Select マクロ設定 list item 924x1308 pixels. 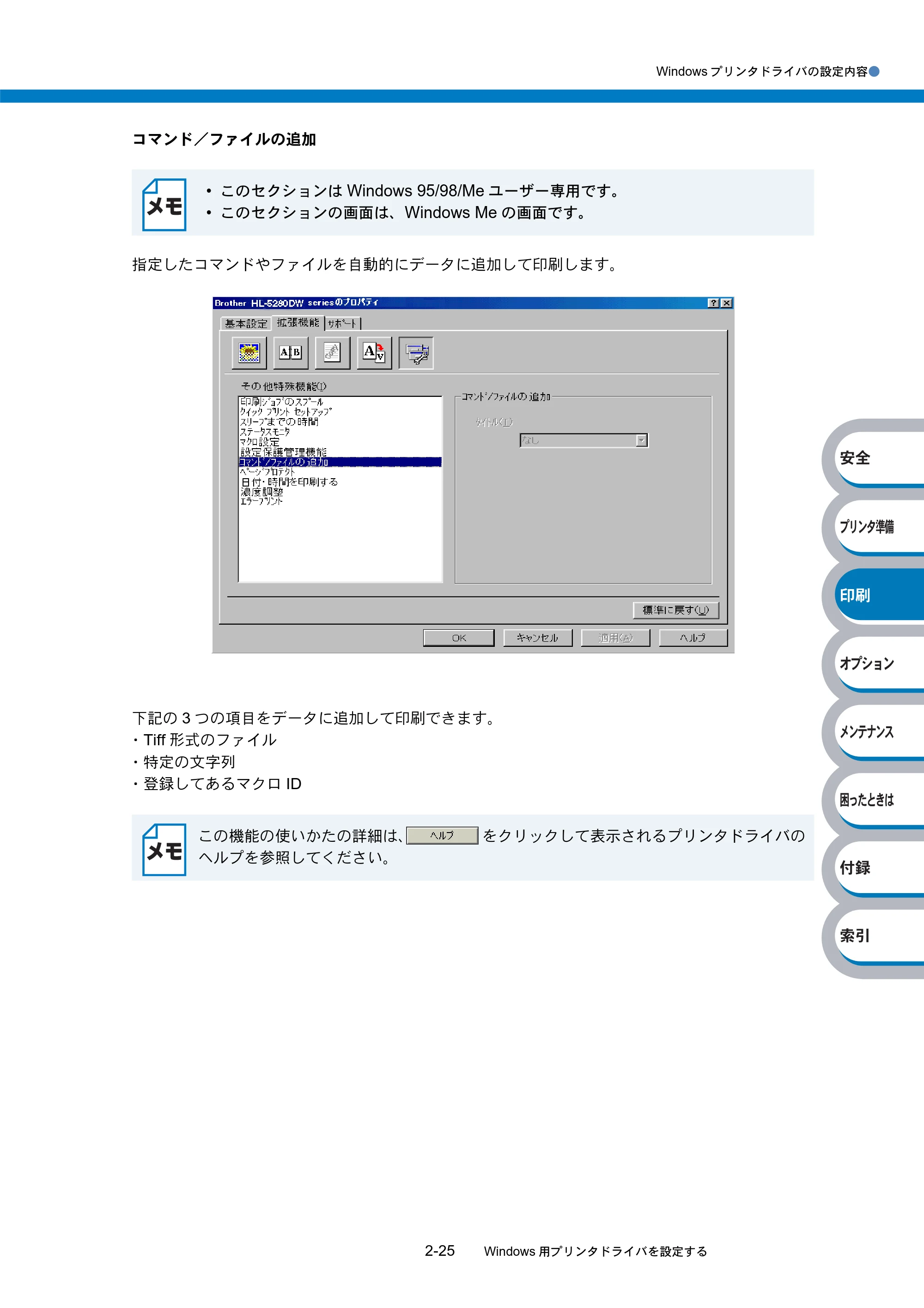click(340, 442)
